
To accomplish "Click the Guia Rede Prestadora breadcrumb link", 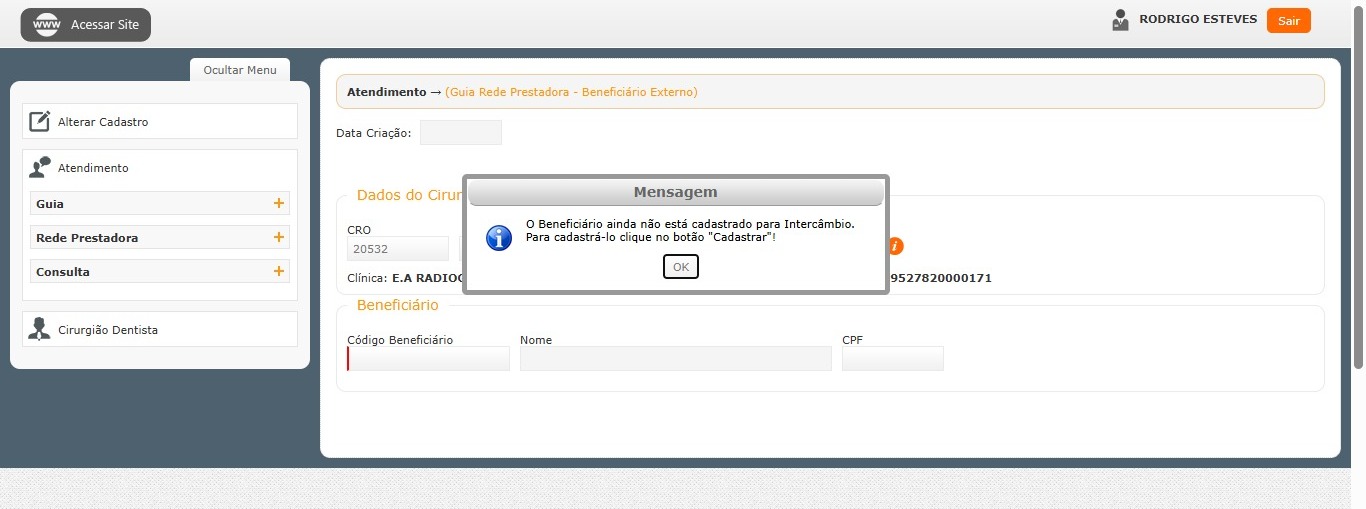I will (x=571, y=92).
